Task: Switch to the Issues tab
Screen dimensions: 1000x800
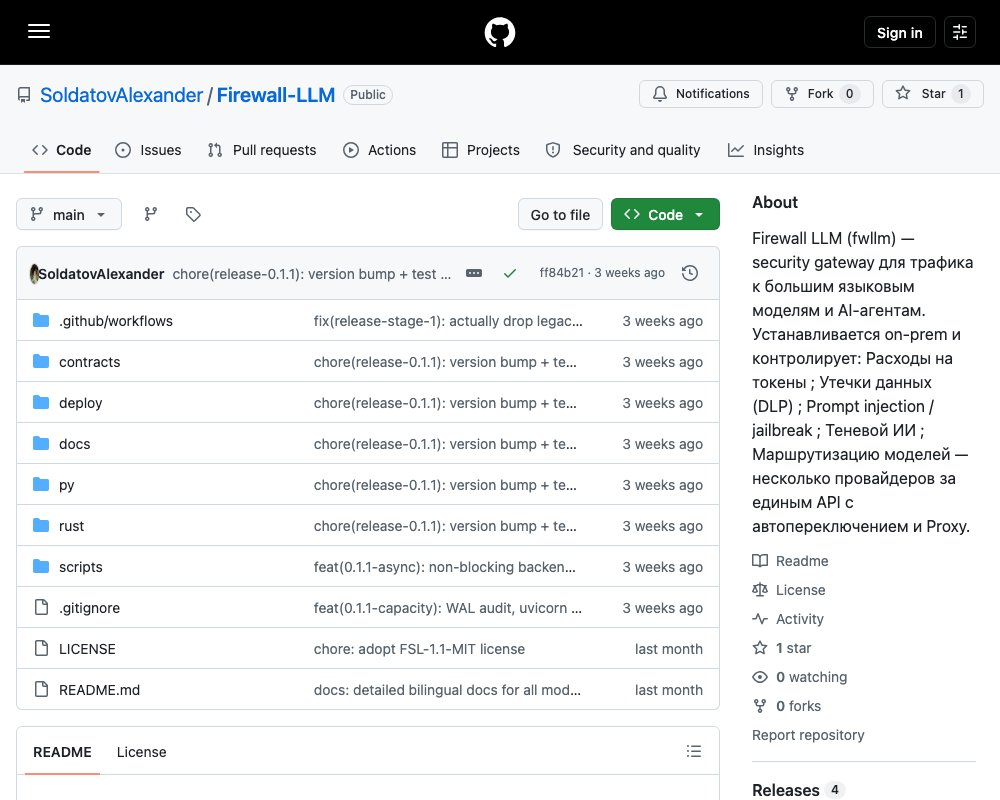Action: pyautogui.click(x=148, y=150)
